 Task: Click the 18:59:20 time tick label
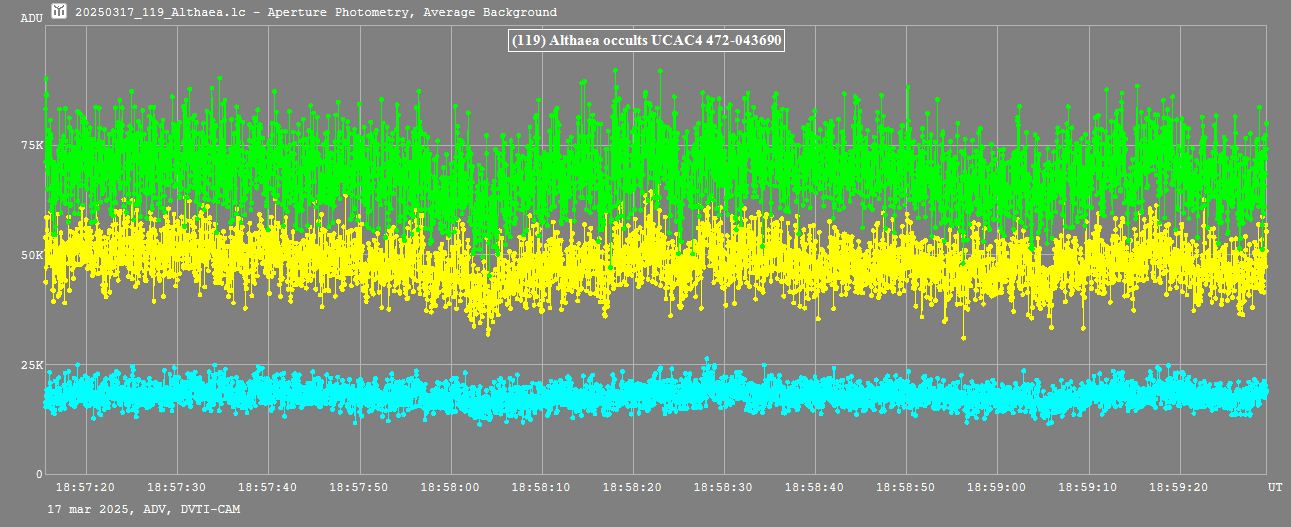click(x=1180, y=487)
